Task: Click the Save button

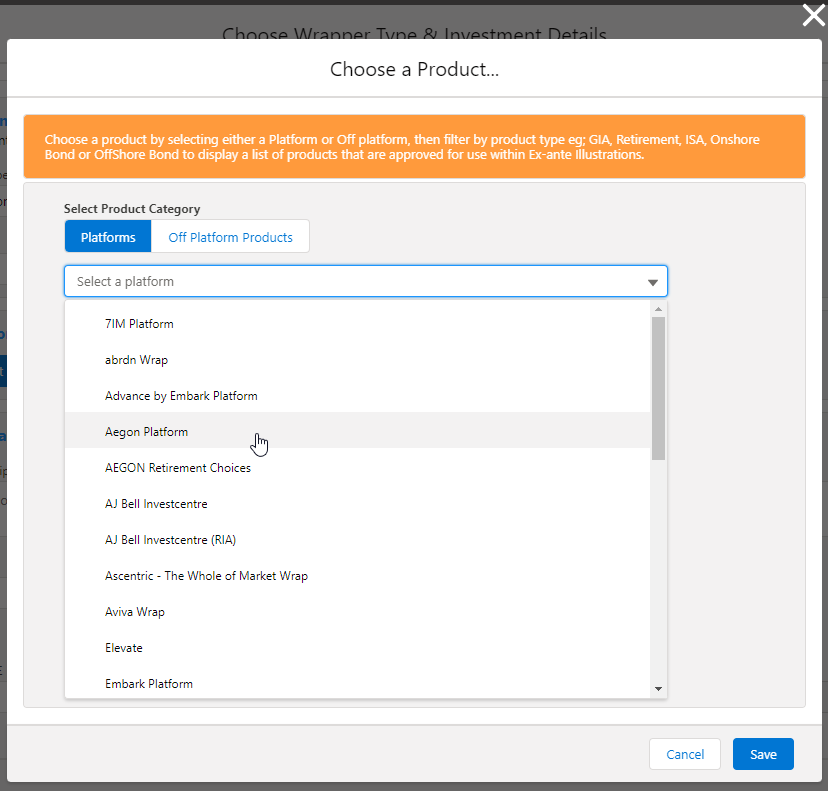Action: 763,754
